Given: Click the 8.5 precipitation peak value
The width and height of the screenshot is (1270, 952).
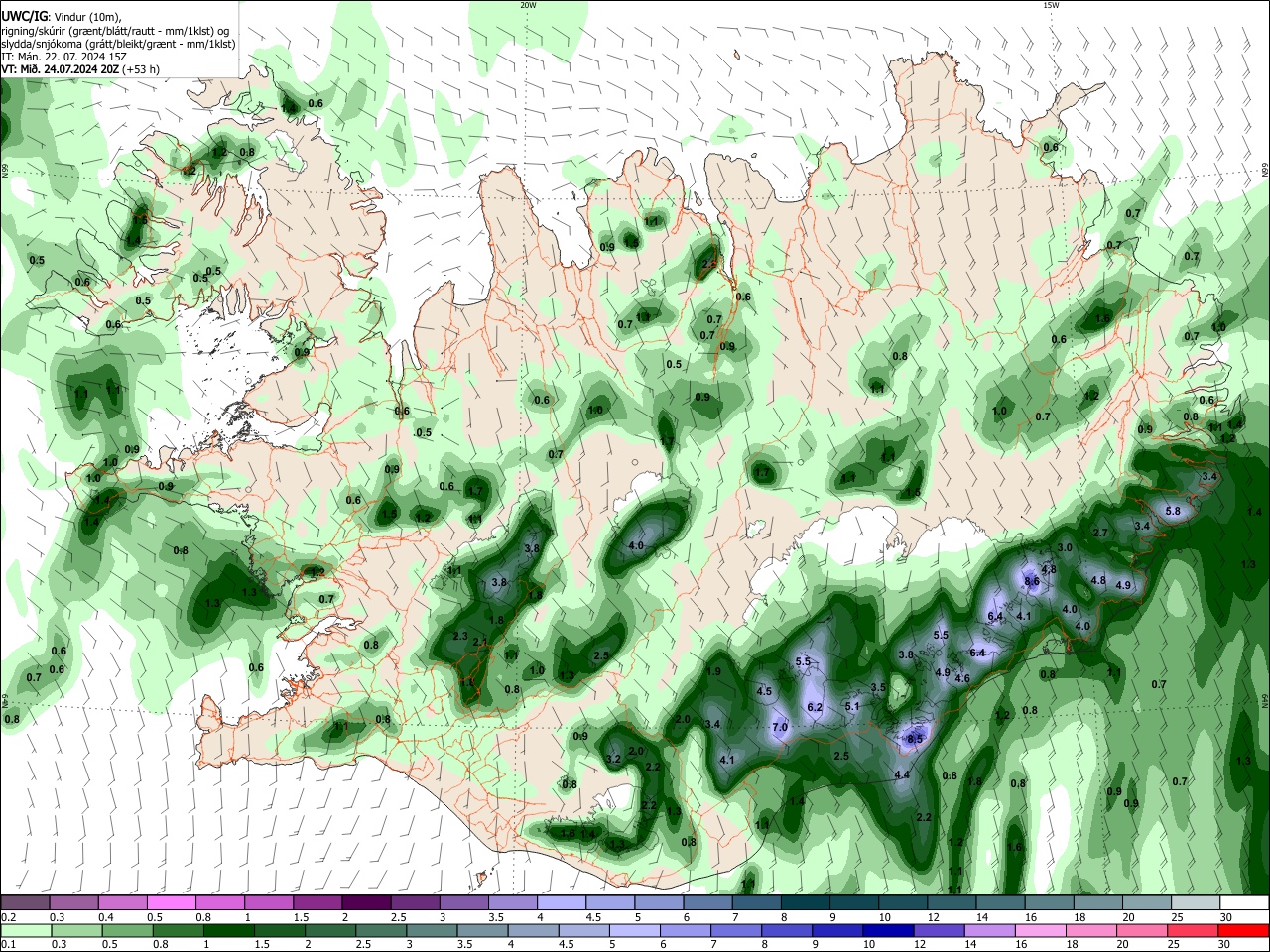Looking at the screenshot, I should 915,739.
